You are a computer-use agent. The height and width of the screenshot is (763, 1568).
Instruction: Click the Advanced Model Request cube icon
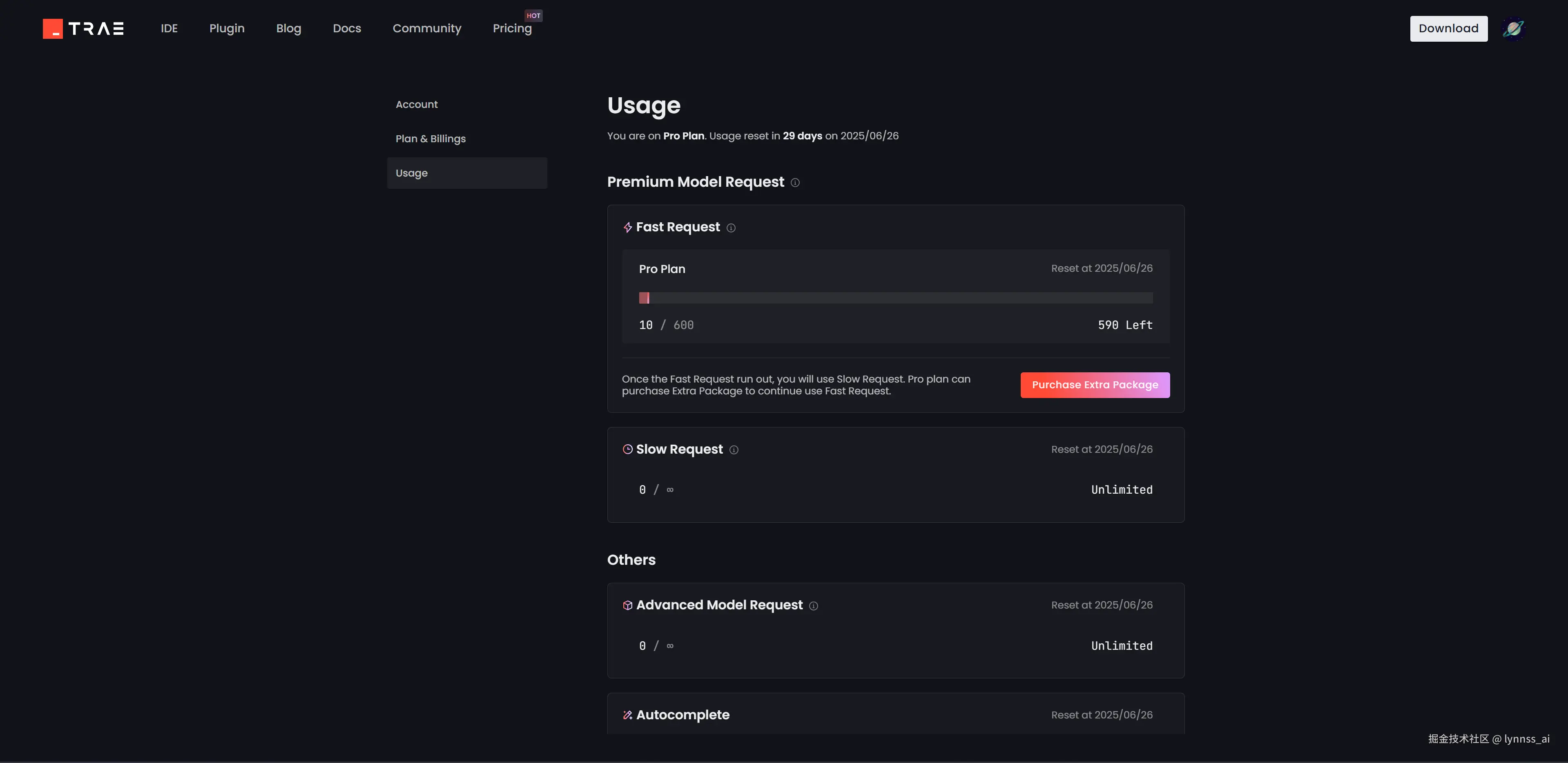pyautogui.click(x=627, y=605)
